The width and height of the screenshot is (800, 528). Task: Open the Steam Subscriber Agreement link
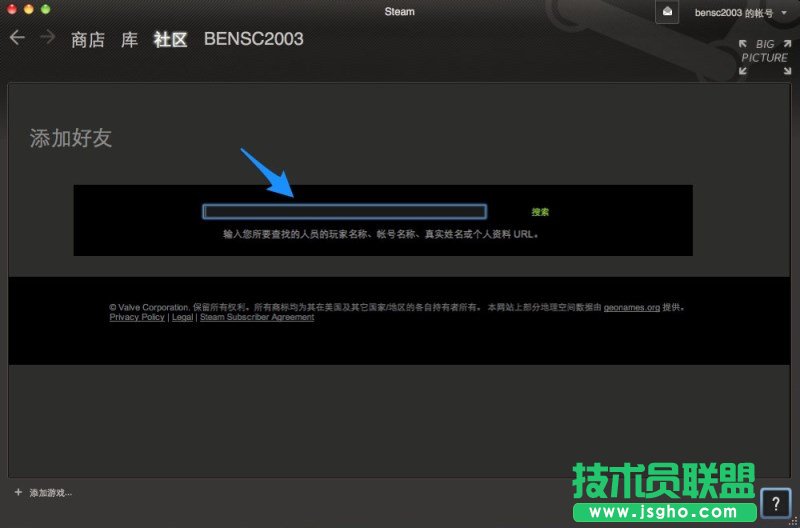(x=257, y=317)
